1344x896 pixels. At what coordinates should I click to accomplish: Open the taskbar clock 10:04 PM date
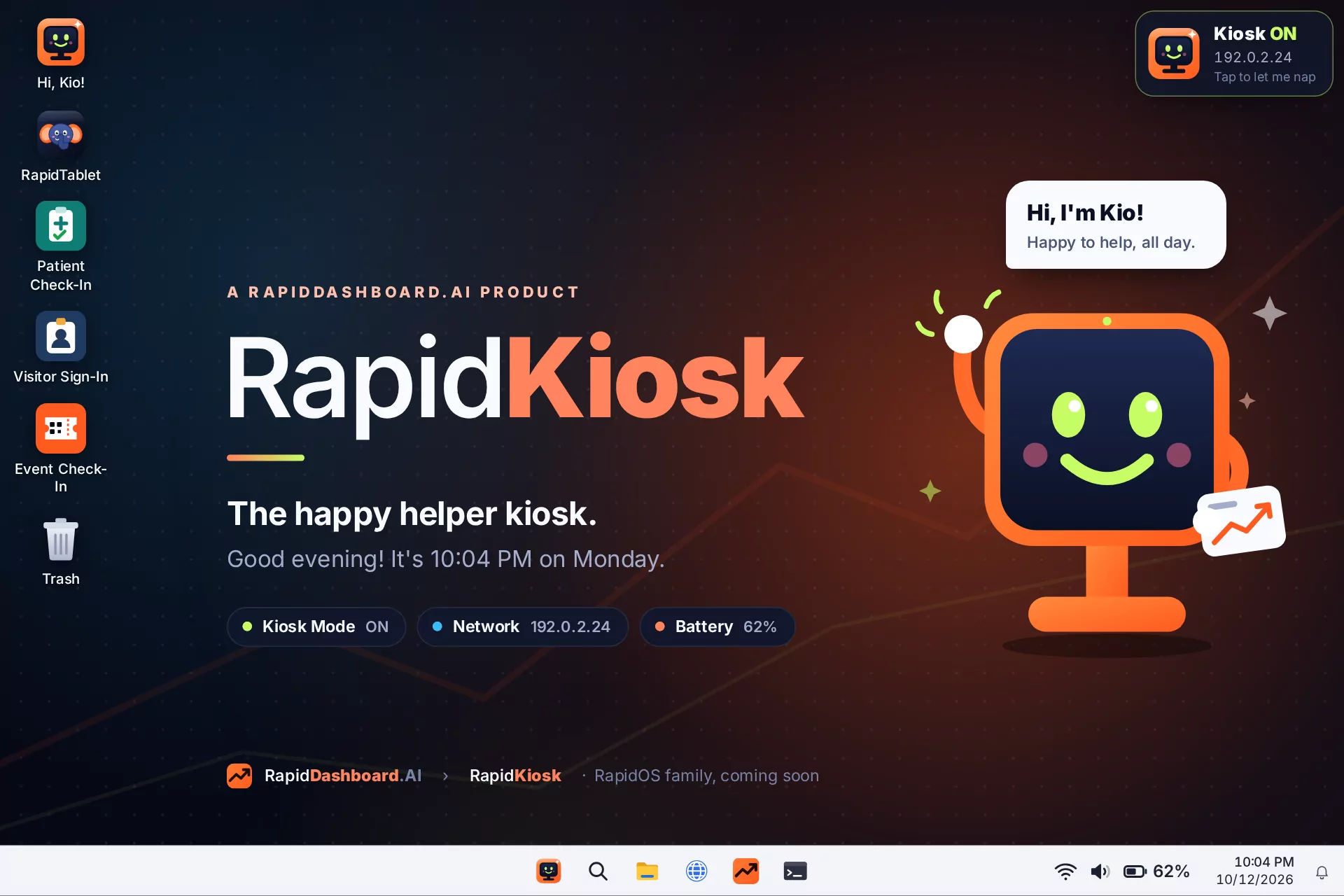1256,871
